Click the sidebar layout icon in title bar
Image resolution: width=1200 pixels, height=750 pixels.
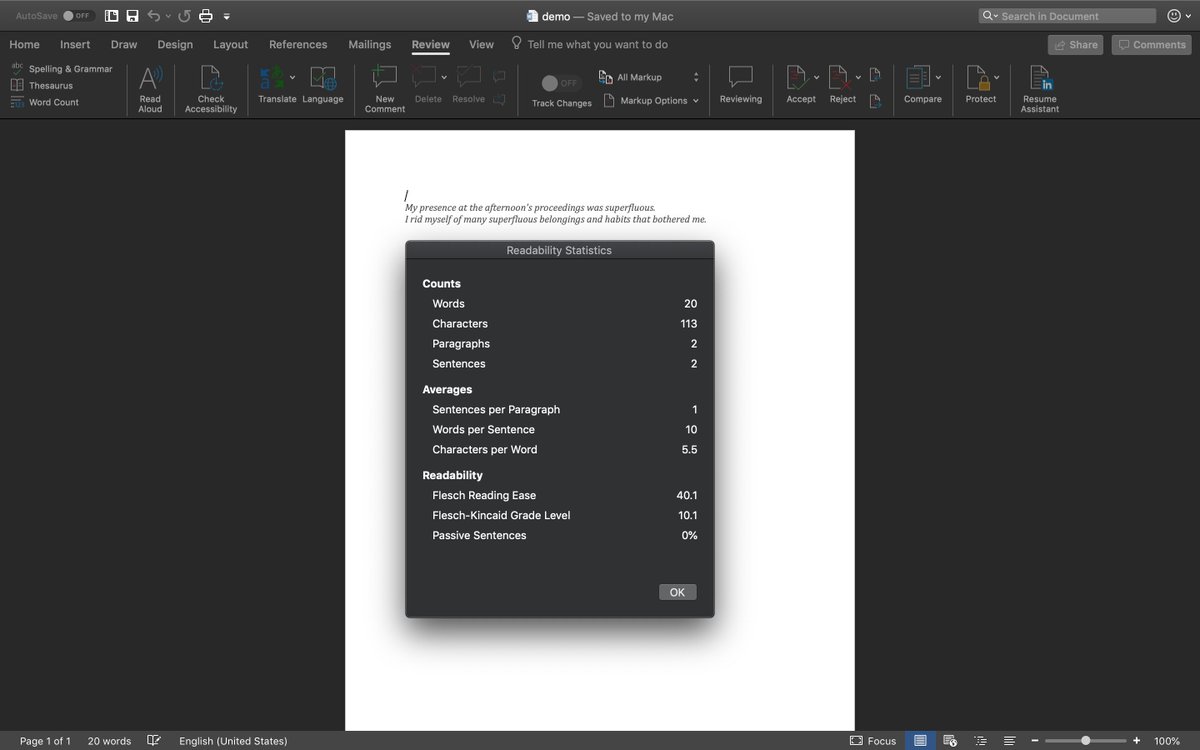pyautogui.click(x=111, y=16)
